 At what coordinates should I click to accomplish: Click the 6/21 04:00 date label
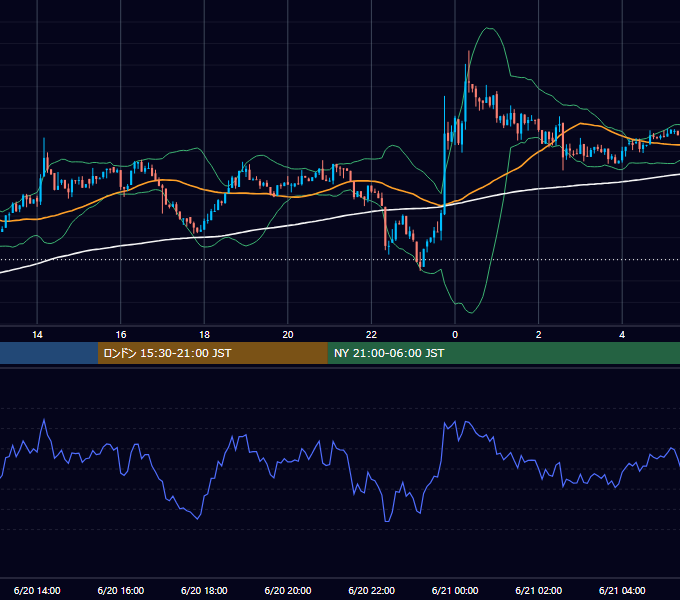tap(622, 590)
